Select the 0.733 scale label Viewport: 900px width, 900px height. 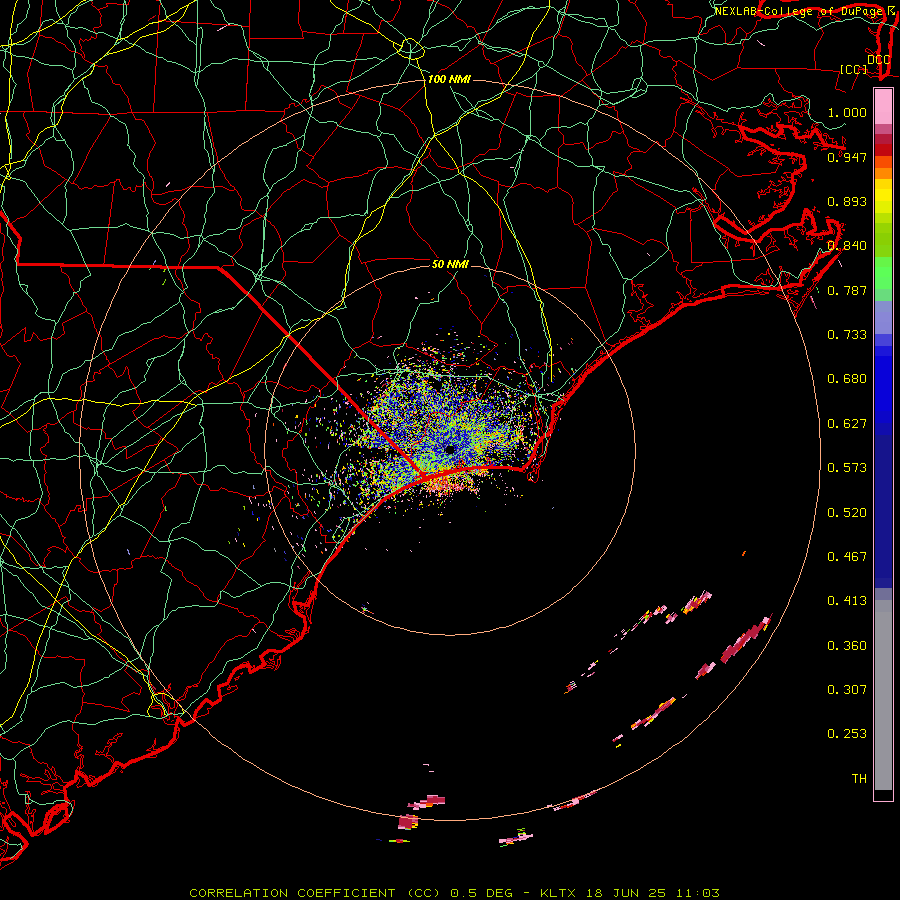(x=847, y=334)
